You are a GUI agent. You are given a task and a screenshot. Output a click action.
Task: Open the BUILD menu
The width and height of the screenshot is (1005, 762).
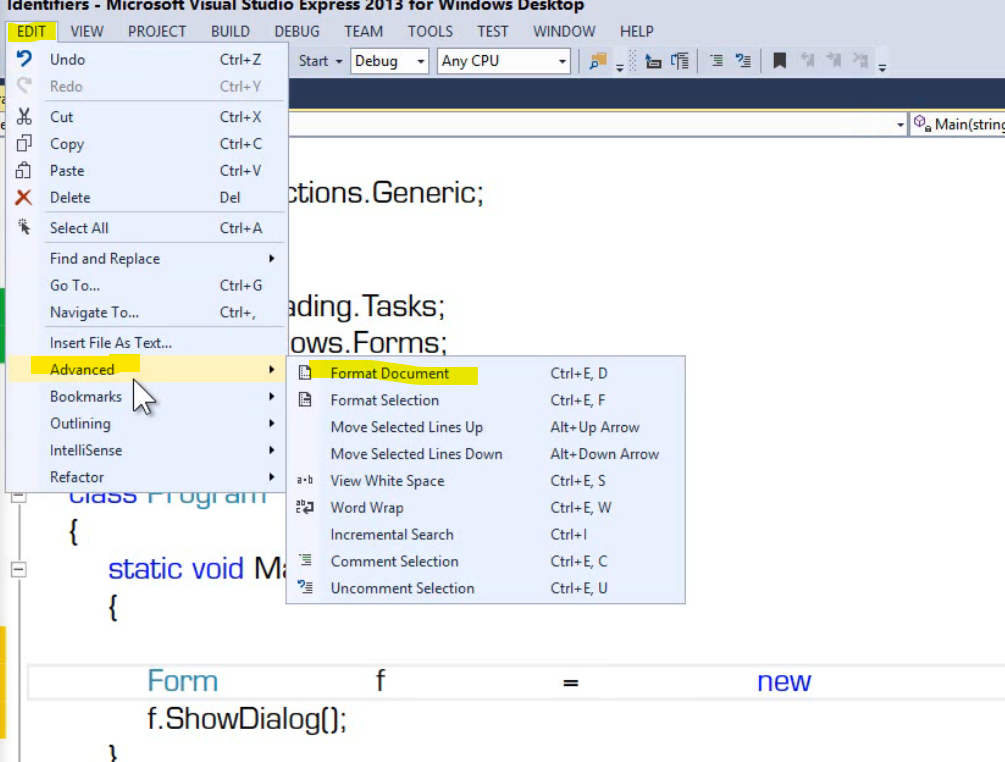click(230, 31)
